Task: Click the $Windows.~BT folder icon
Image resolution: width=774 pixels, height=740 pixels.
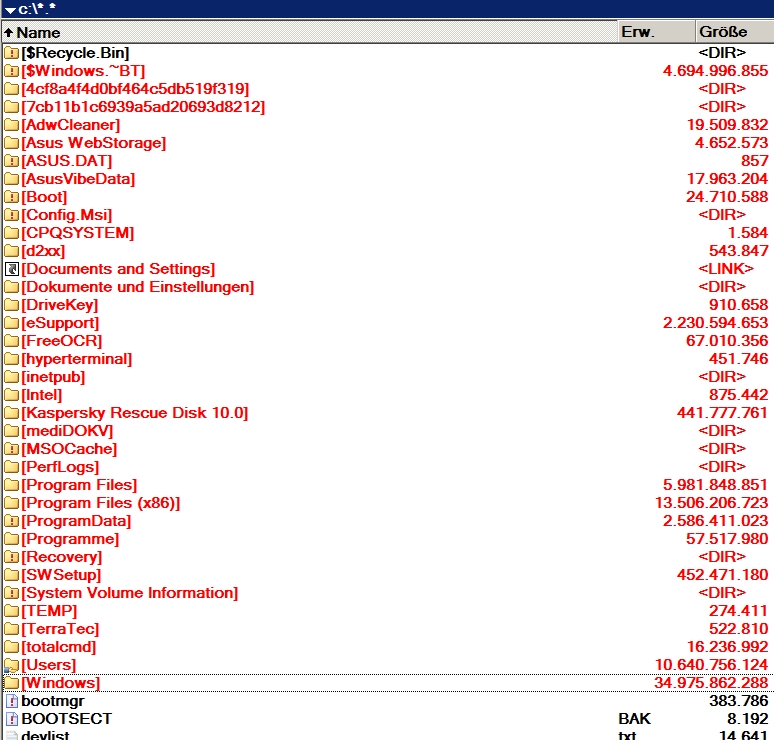Action: tap(11, 71)
